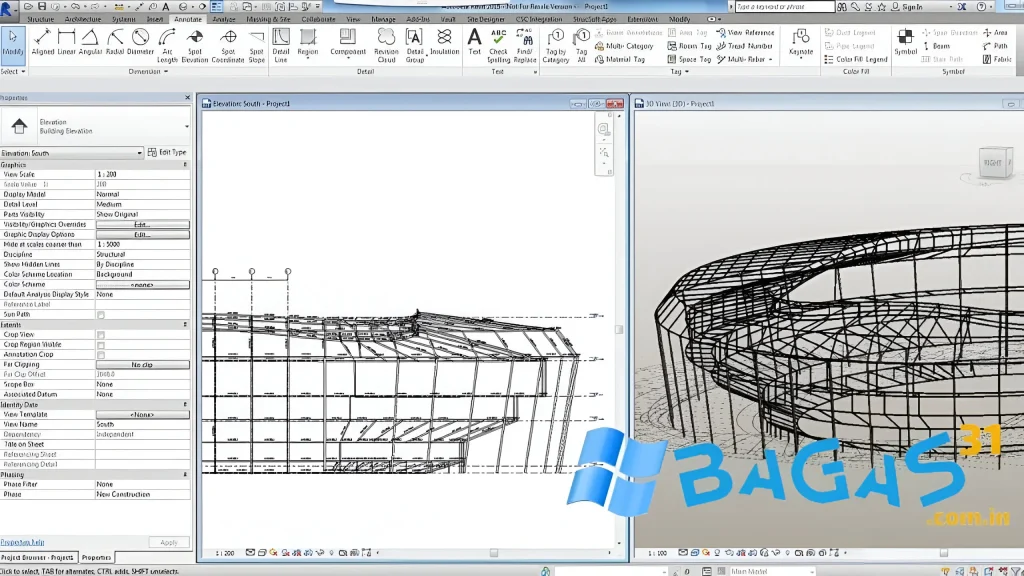Use Tag by Category tool
1024x576 pixels.
(x=556, y=46)
